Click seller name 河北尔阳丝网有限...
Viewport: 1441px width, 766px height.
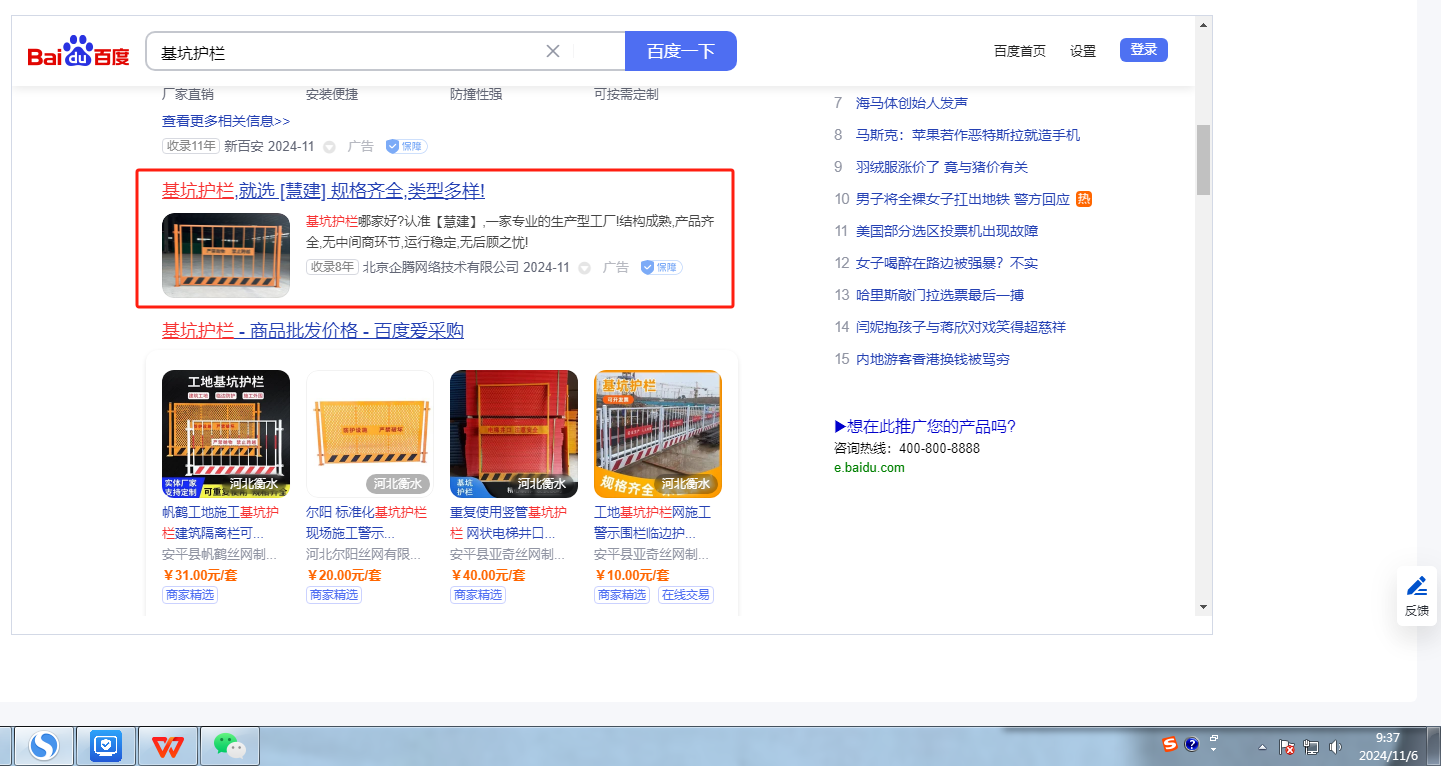(364, 554)
